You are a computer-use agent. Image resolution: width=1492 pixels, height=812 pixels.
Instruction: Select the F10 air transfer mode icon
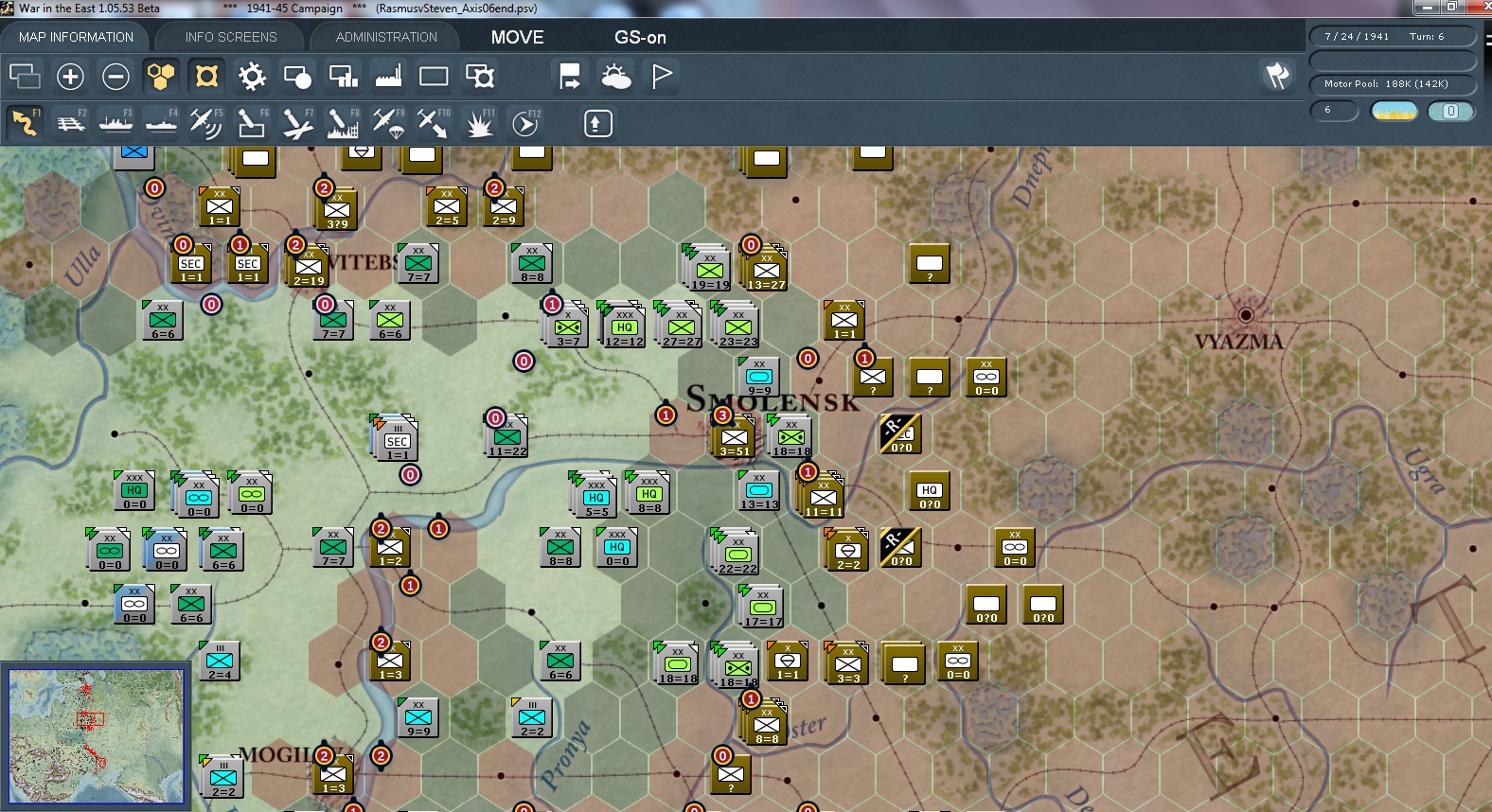pyautogui.click(x=434, y=123)
